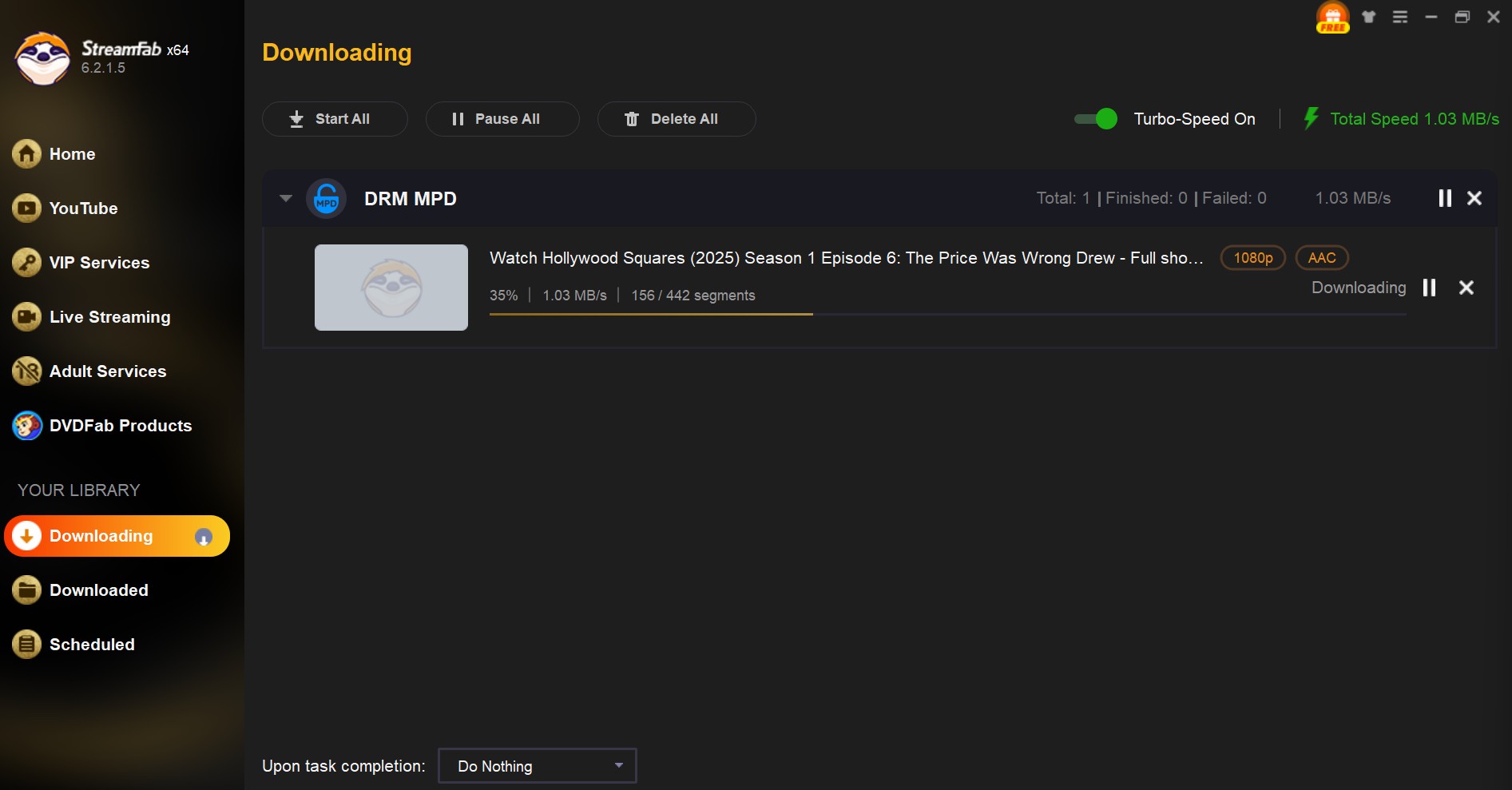This screenshot has height=790, width=1512.
Task: Click the 1080p quality badge
Action: pos(1253,258)
